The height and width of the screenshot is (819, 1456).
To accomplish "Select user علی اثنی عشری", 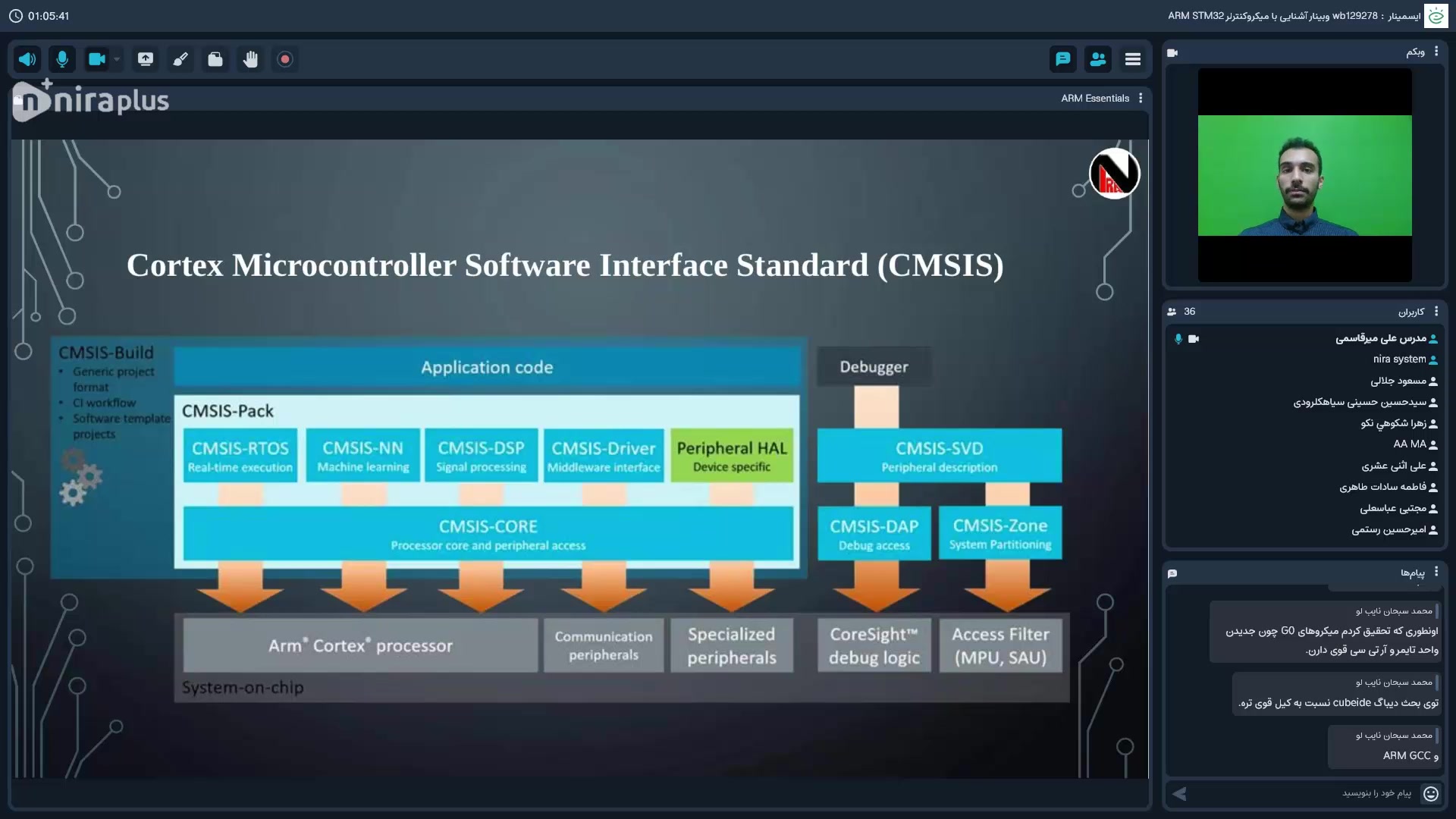I will 1304,466.
